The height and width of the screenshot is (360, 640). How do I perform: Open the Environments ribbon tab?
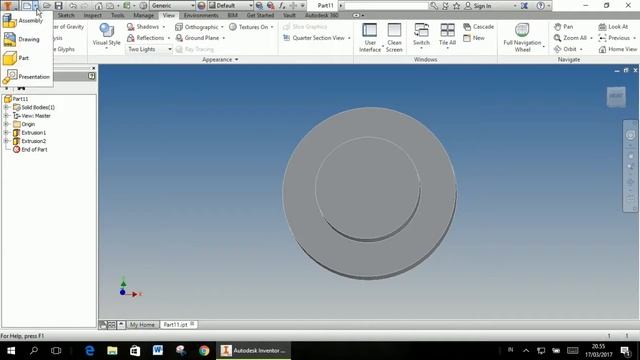pos(201,15)
